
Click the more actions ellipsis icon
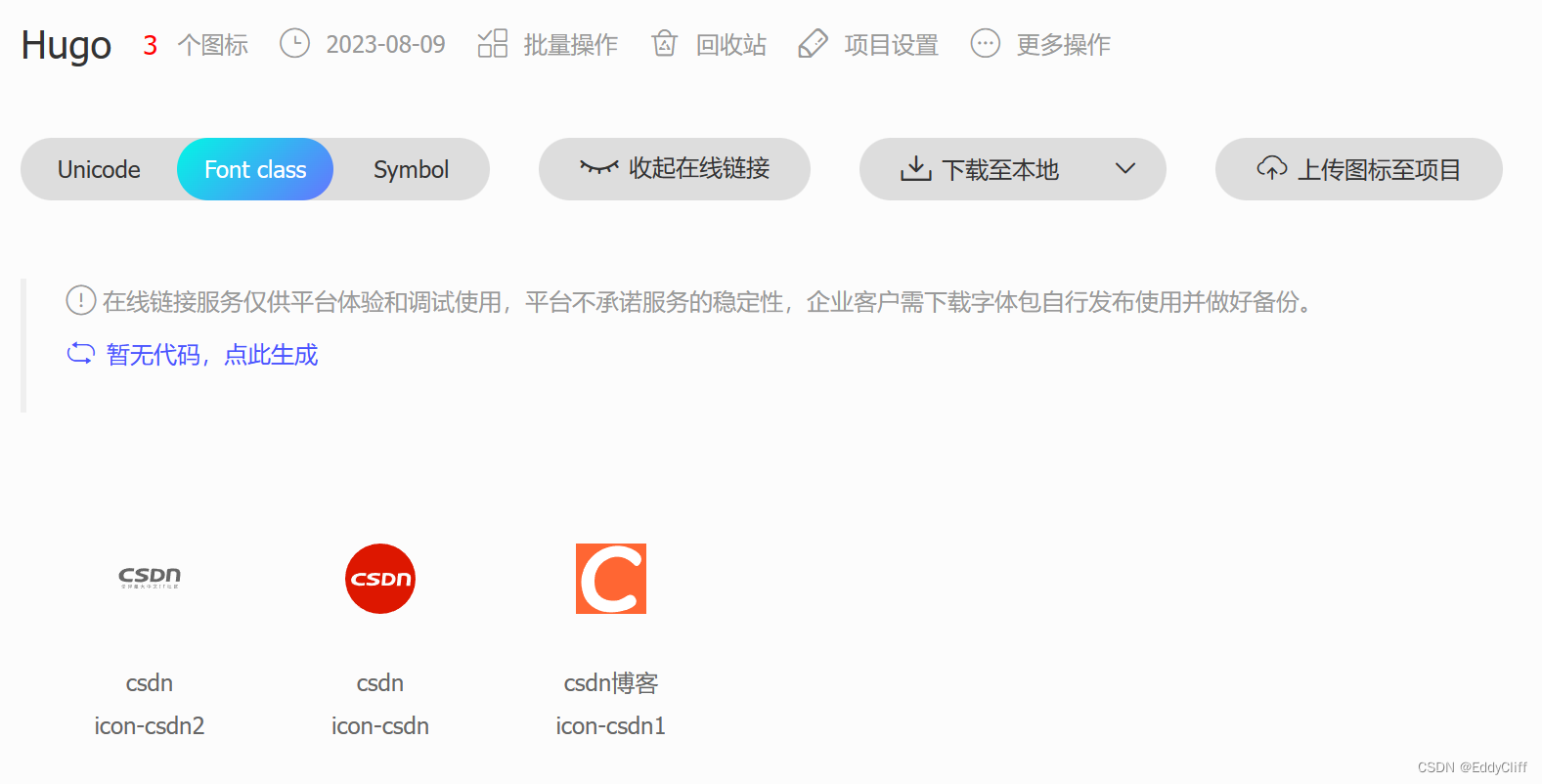click(x=985, y=43)
